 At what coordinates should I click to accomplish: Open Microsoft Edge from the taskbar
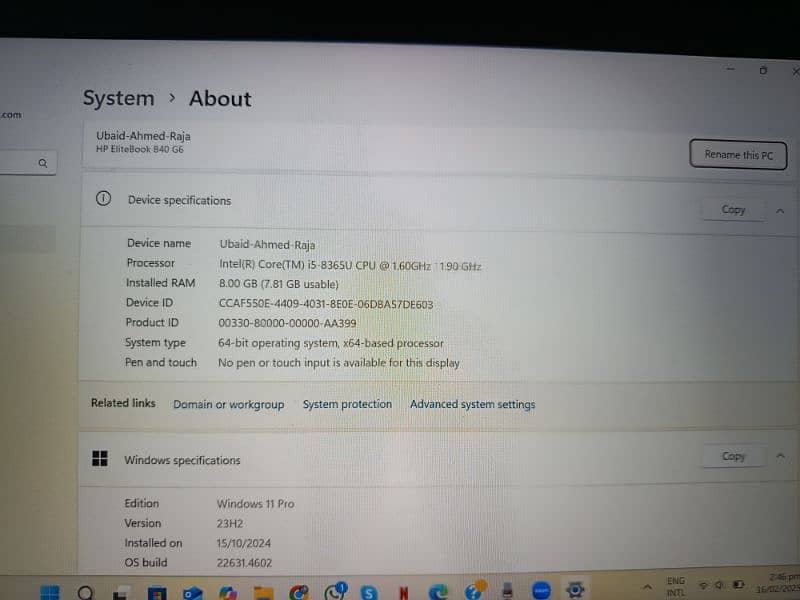[439, 590]
